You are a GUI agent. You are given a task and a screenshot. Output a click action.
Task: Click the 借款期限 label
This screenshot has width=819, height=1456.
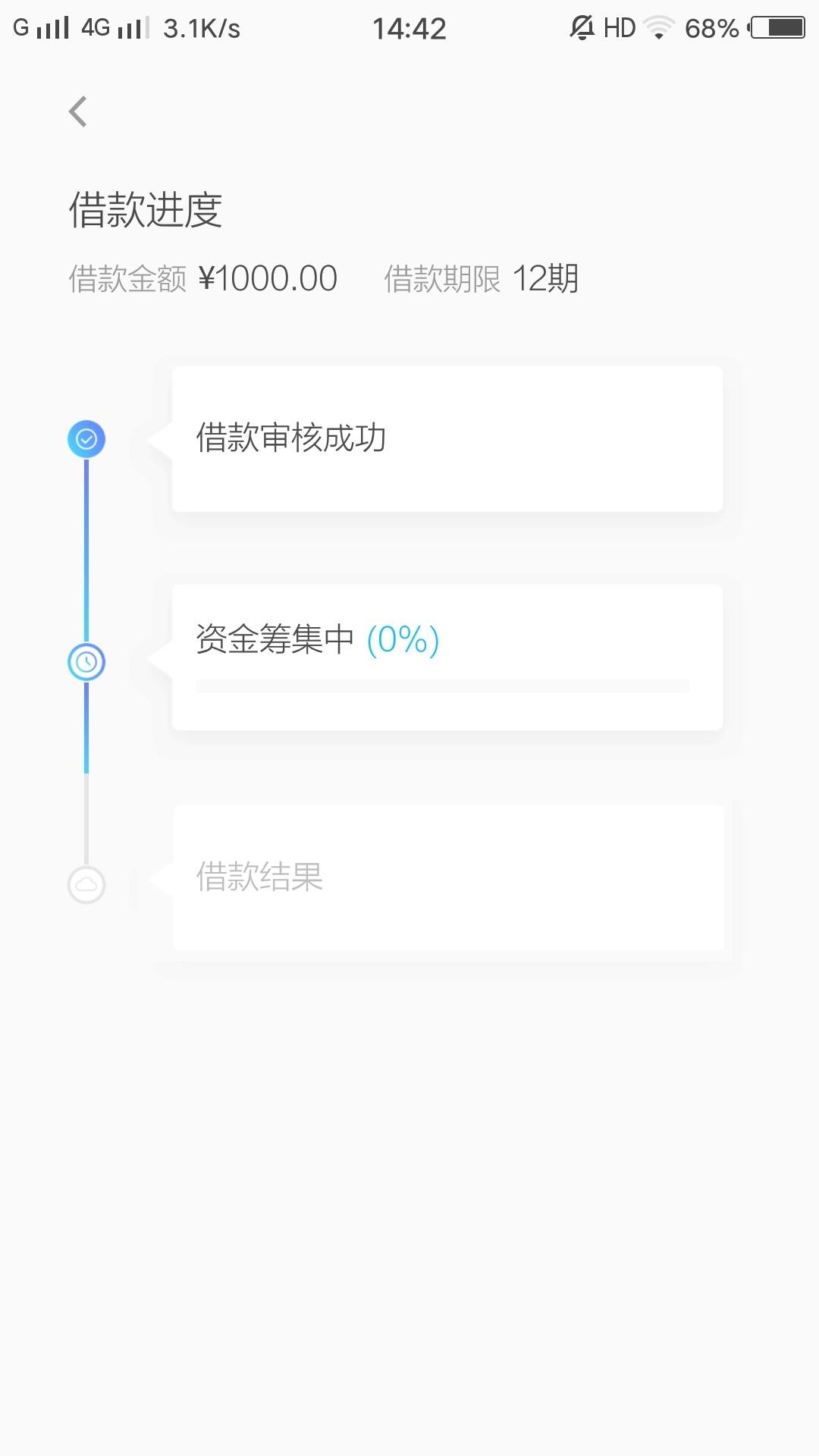pyautogui.click(x=442, y=279)
